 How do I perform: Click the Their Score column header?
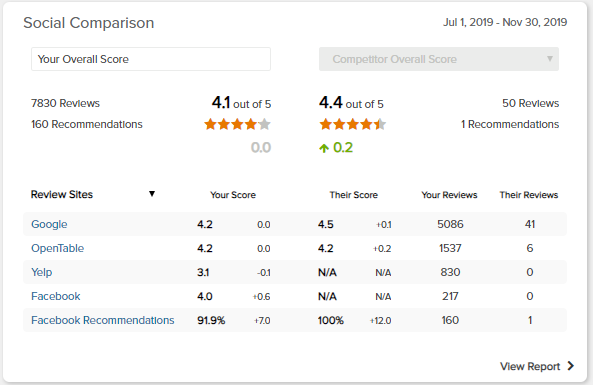(354, 195)
